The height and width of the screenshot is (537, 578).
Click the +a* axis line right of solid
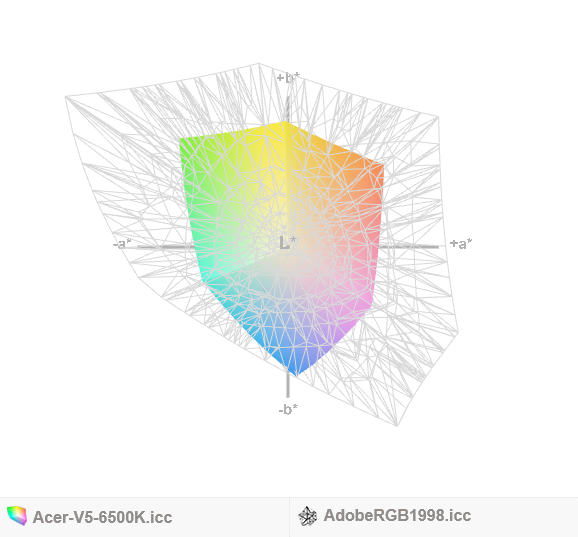(409, 247)
